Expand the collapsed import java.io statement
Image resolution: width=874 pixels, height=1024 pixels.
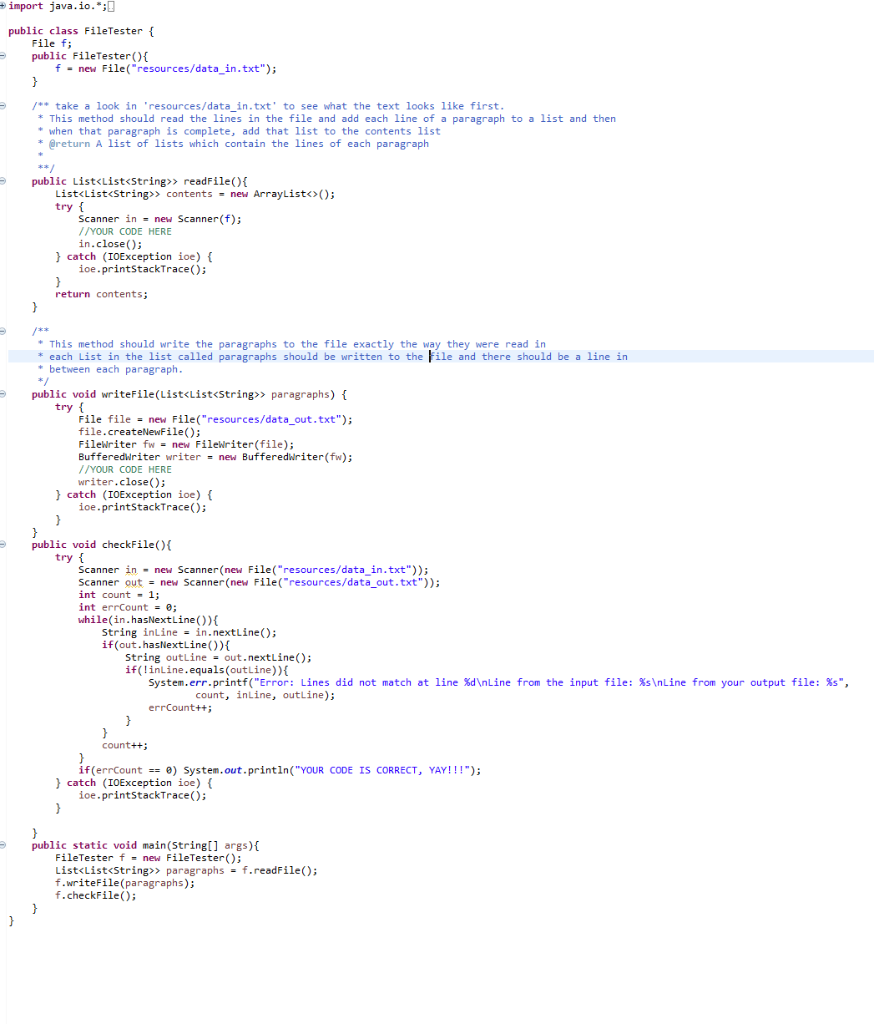[5, 6]
